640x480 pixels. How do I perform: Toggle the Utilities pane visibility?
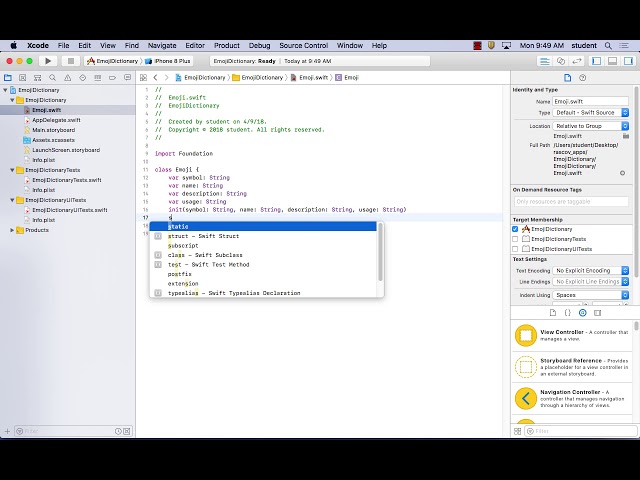(x=628, y=61)
